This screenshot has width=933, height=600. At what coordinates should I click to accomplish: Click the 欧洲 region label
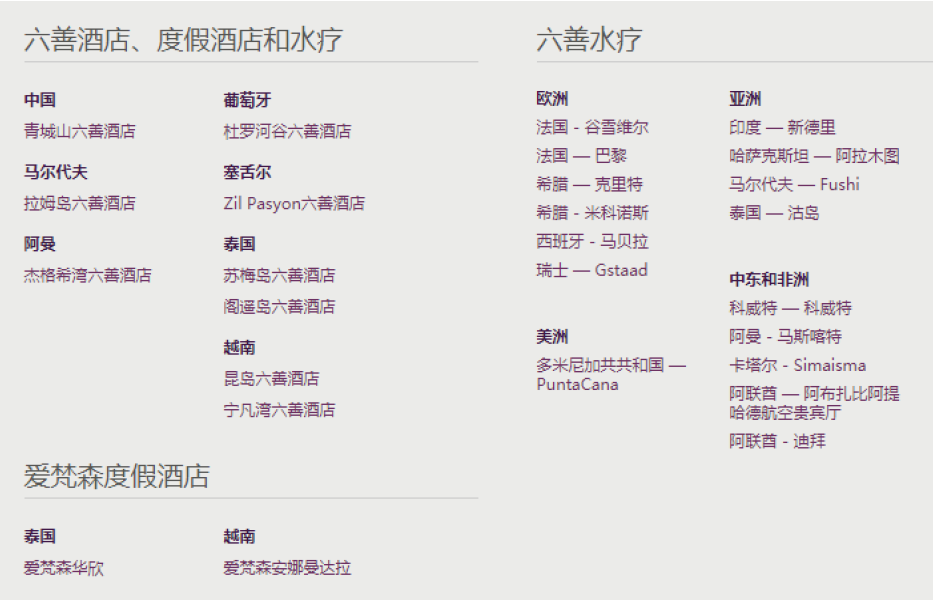pos(552,99)
